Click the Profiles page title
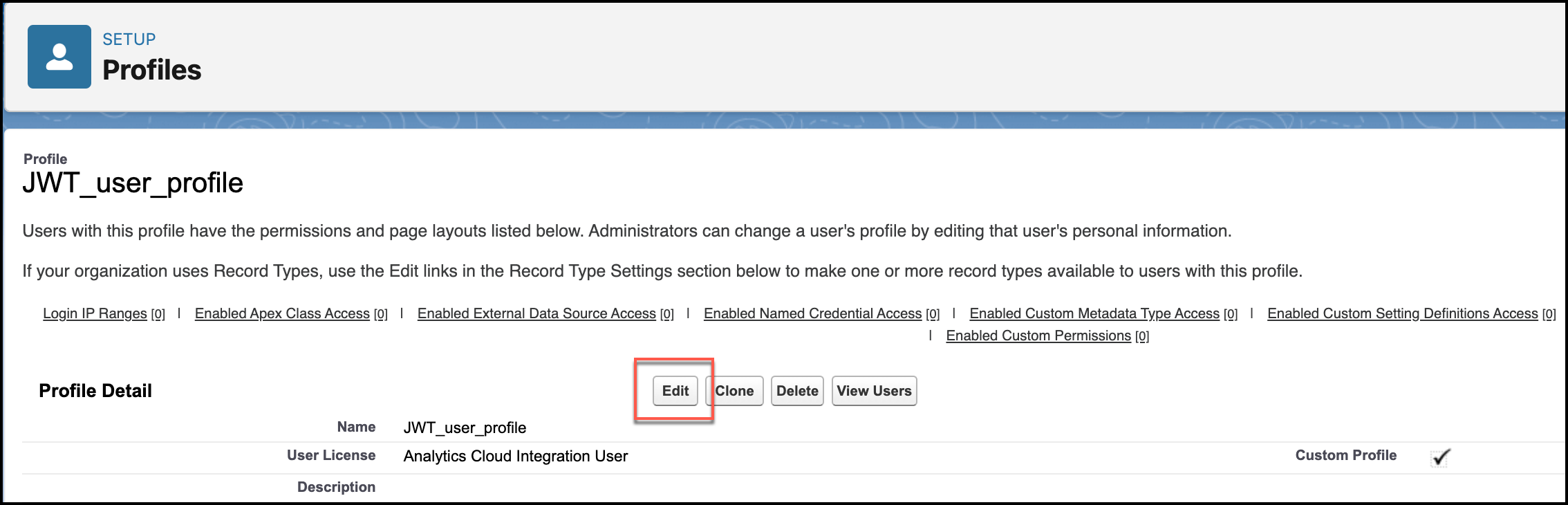 152,70
